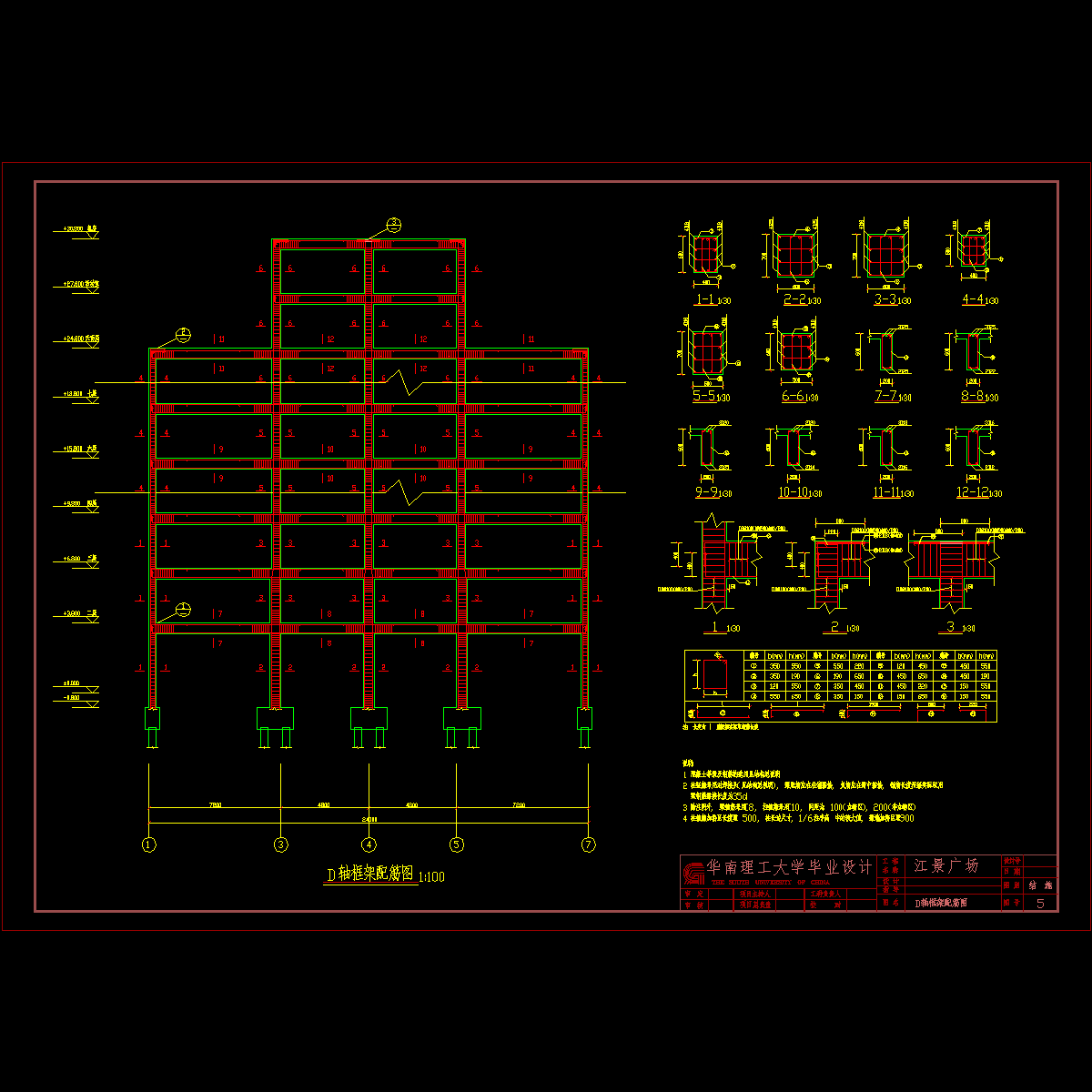Image resolution: width=1092 pixels, height=1092 pixels.
Task: Select the ±0.000 elevation marker
Action: point(71,682)
